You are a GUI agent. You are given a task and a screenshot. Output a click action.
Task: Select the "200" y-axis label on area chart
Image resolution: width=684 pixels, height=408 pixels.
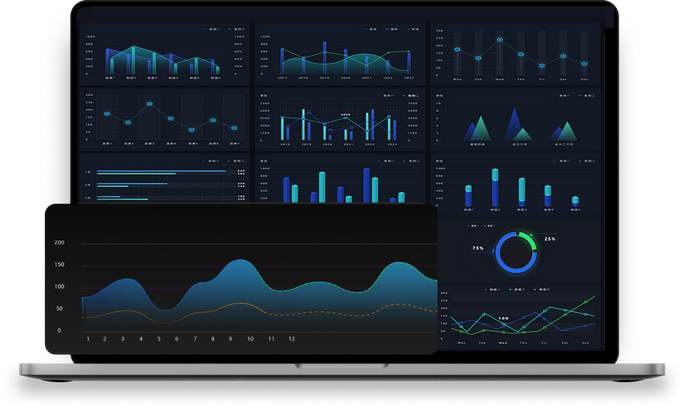click(x=59, y=243)
